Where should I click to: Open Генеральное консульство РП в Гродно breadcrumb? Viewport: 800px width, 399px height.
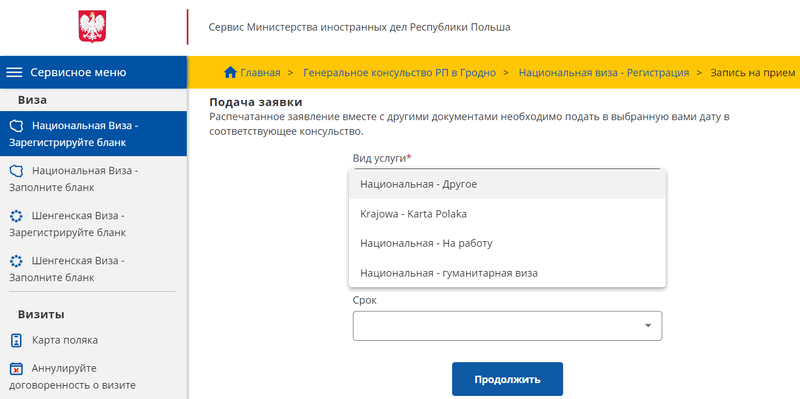tap(399, 72)
